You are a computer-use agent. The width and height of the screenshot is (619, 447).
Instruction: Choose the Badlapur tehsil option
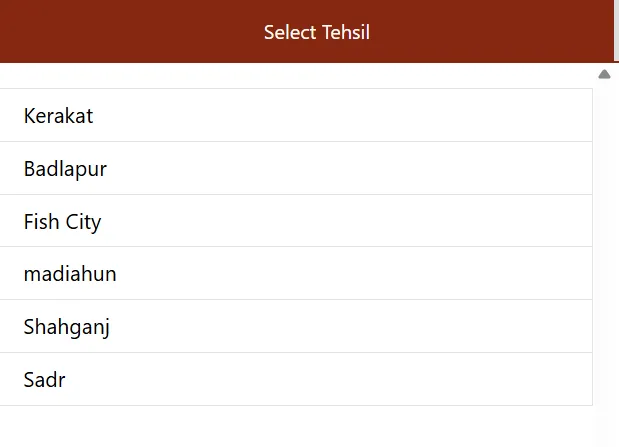(65, 169)
